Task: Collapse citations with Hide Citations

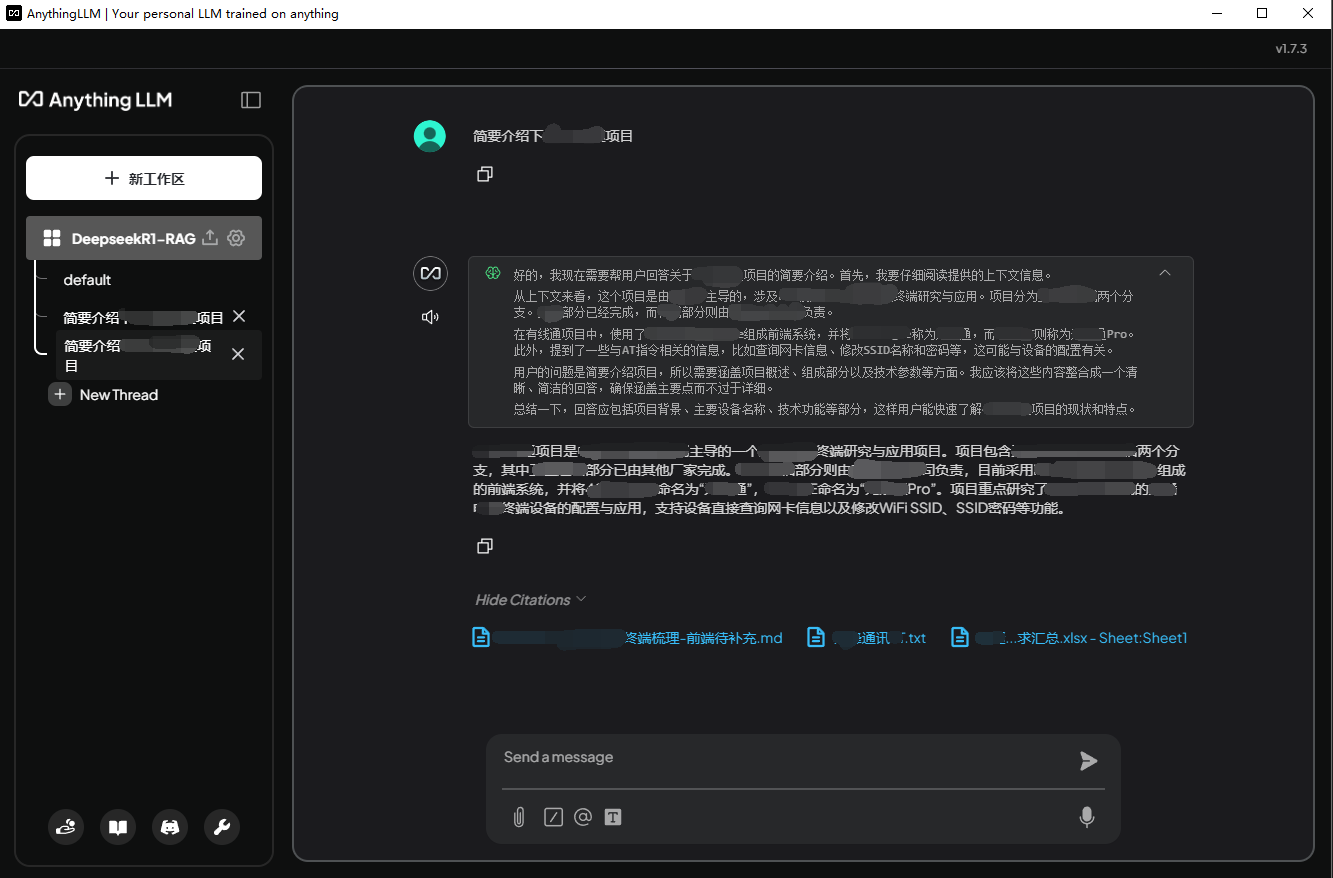Action: click(530, 600)
